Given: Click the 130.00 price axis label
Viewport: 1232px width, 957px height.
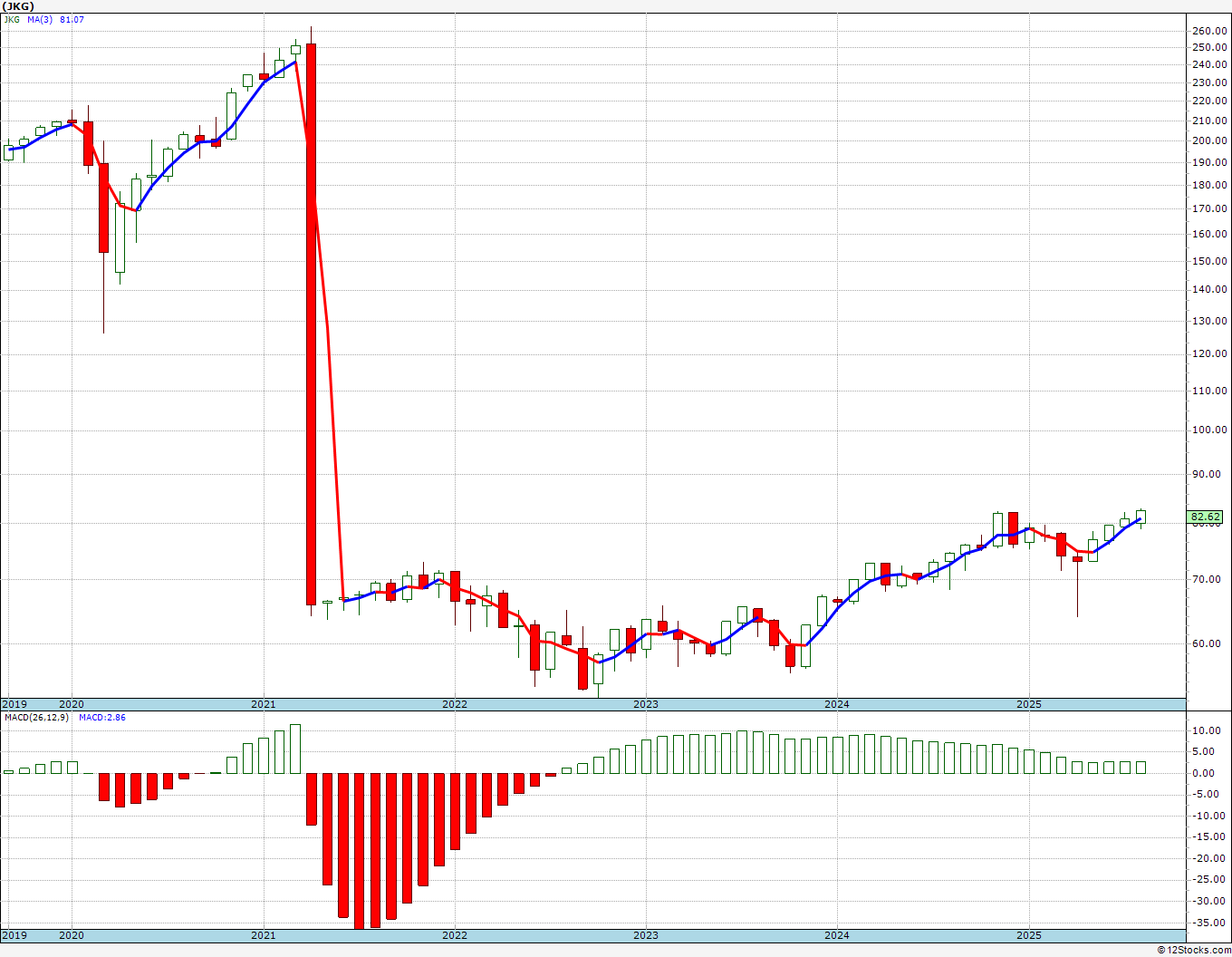Looking at the screenshot, I should click(1209, 321).
